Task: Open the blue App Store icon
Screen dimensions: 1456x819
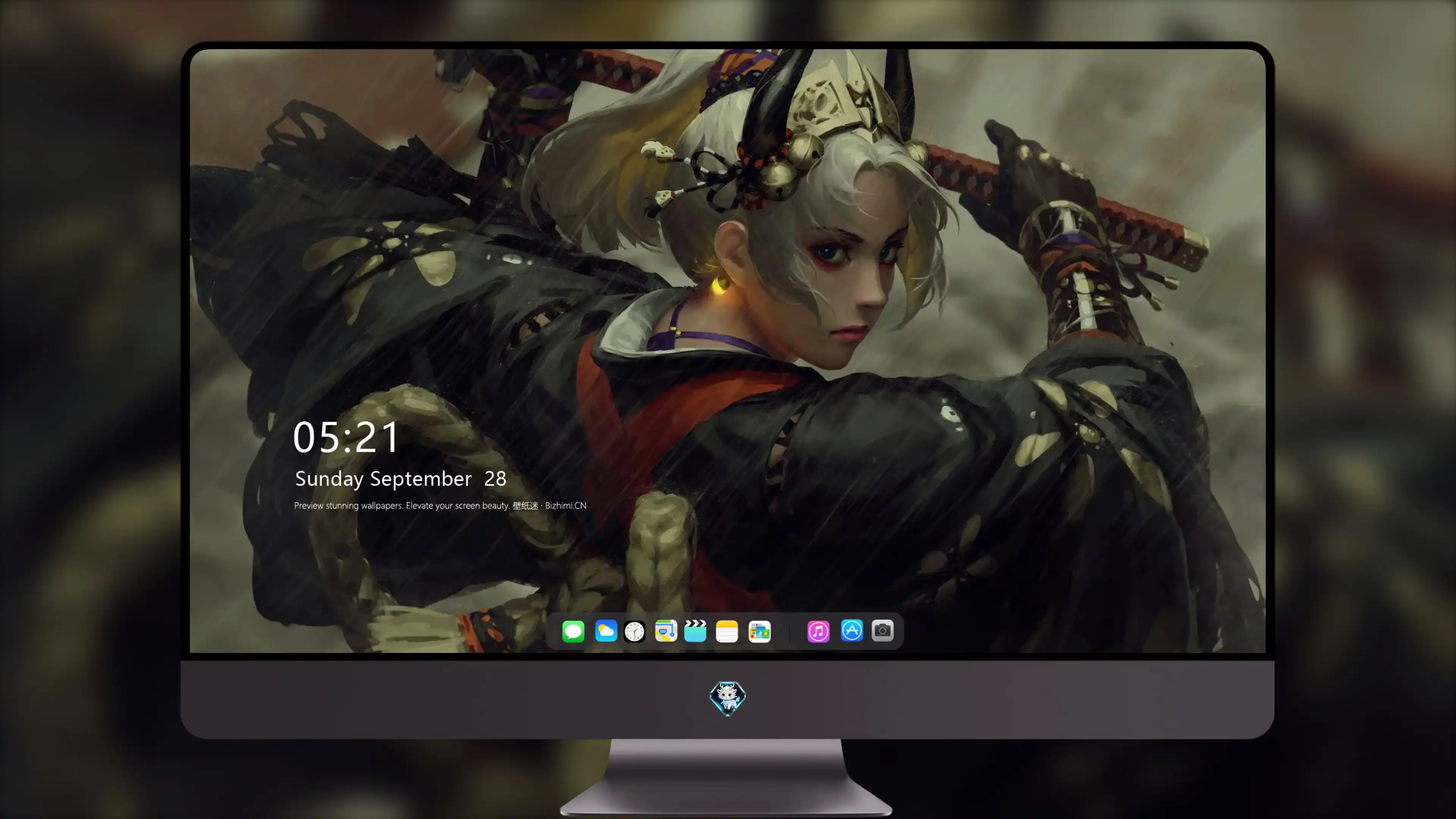Action: coord(852,631)
